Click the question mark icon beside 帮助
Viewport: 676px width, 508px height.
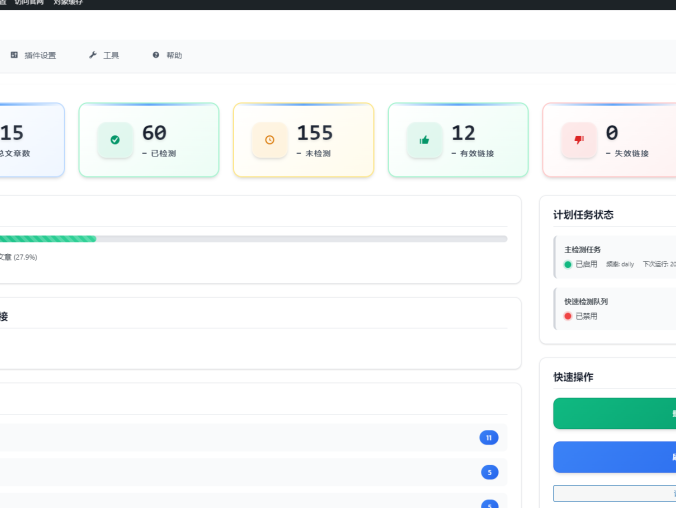click(156, 55)
